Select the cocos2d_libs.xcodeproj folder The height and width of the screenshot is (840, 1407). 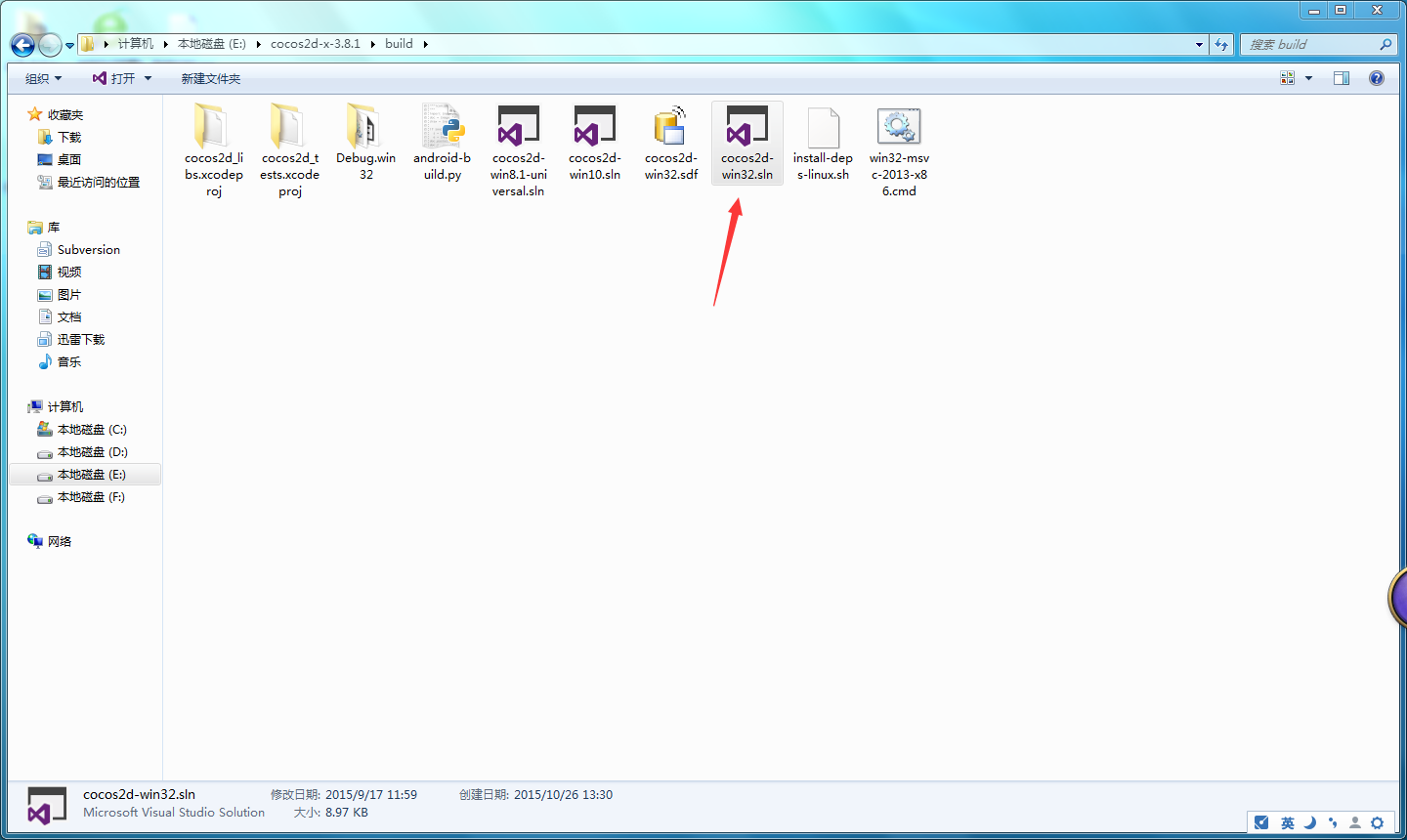[214, 151]
